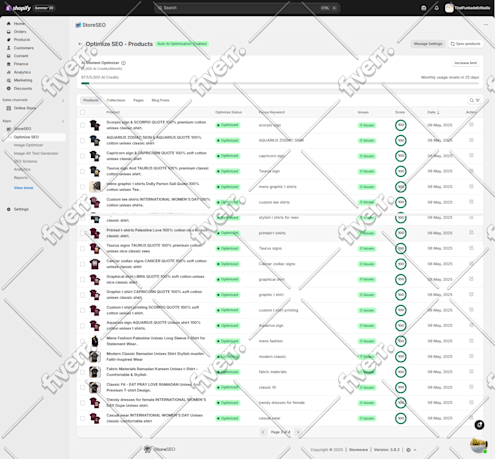
Task: Click the action icon for Capricorn sign row
Action: [x=471, y=155]
